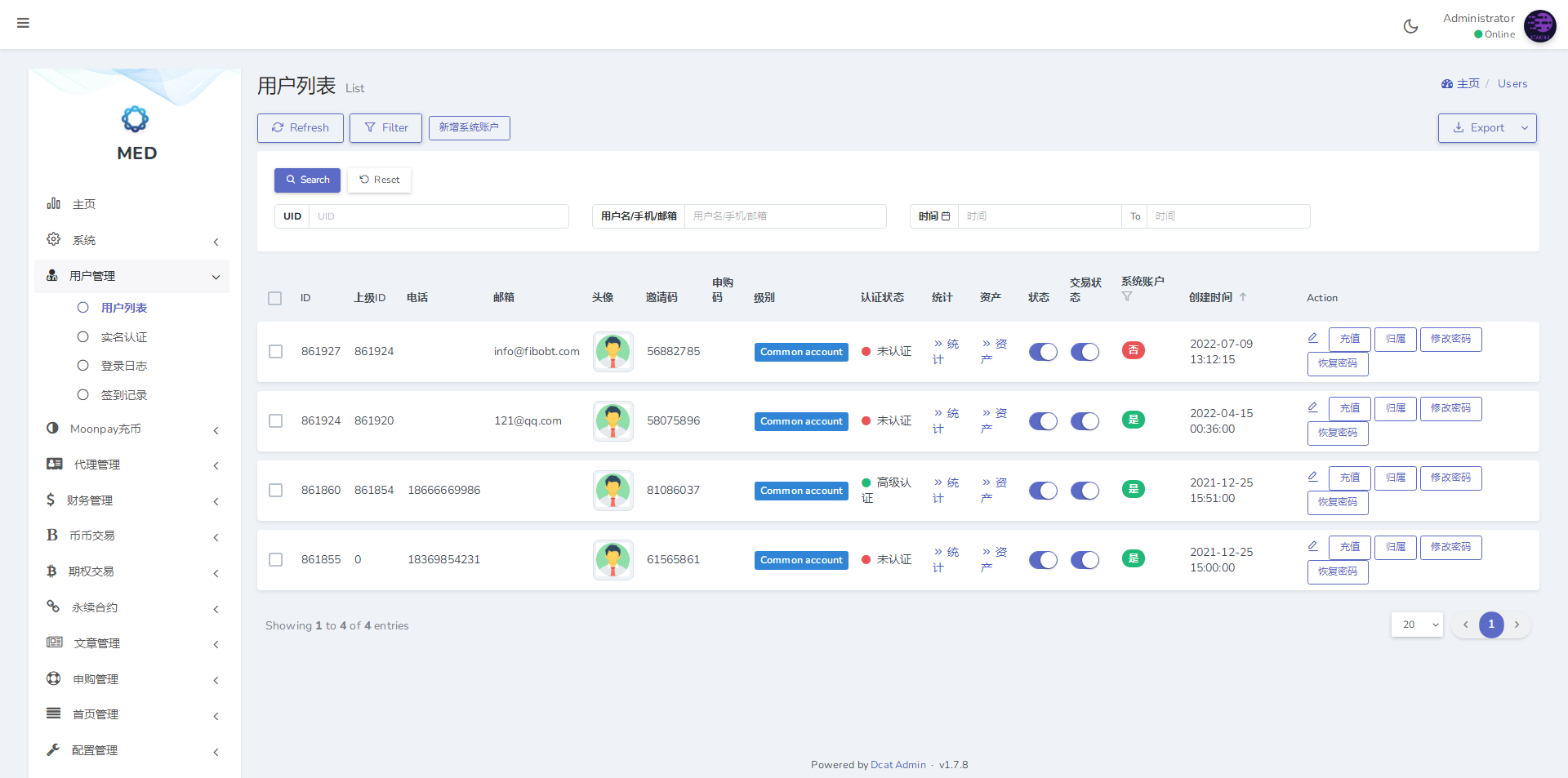Click the system account filter funnel icon
1568x778 pixels.
(1127, 297)
